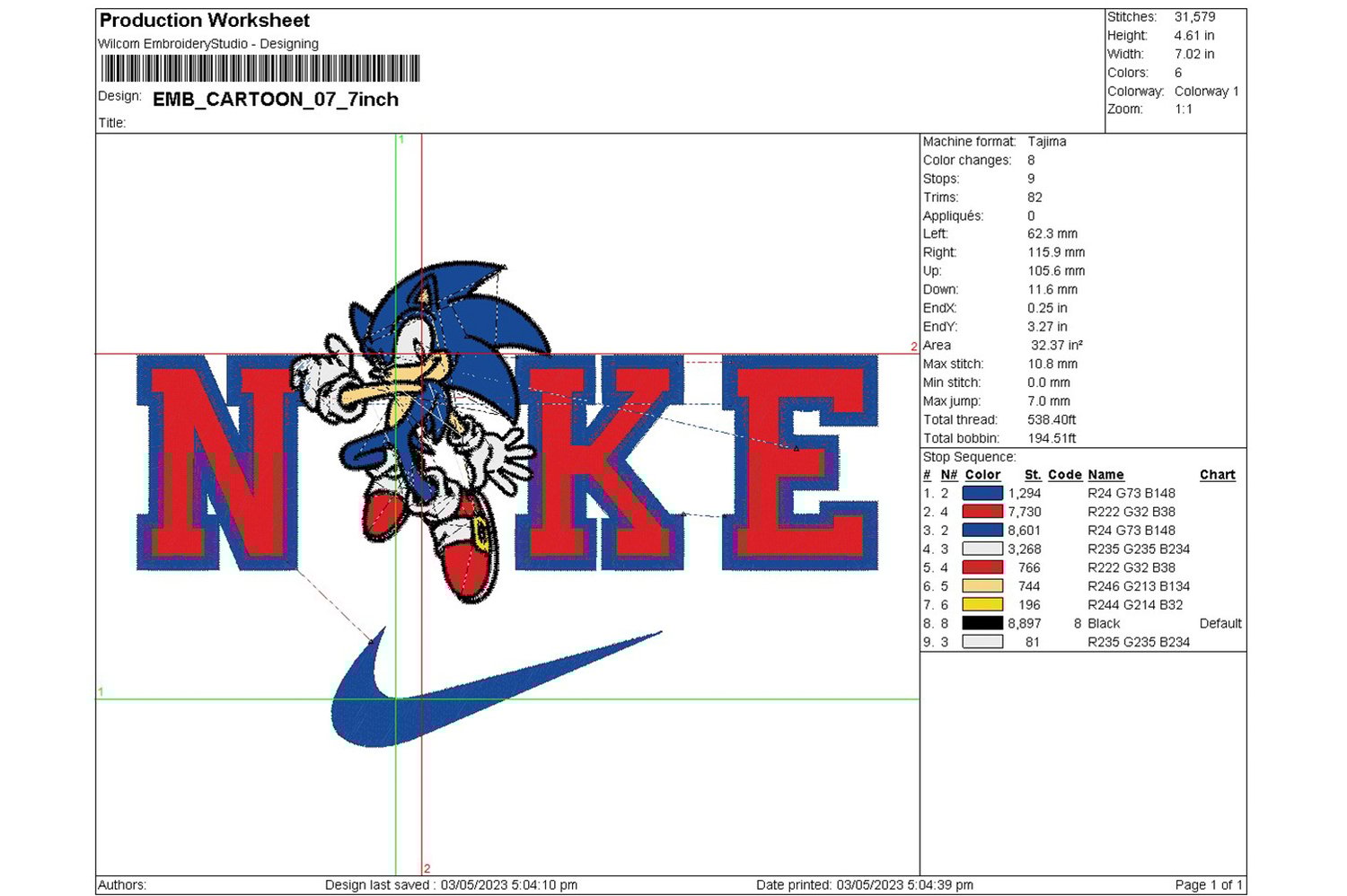Click the thread name "R244 G214 B32"
The width and height of the screenshot is (1347, 896).
tap(1135, 605)
